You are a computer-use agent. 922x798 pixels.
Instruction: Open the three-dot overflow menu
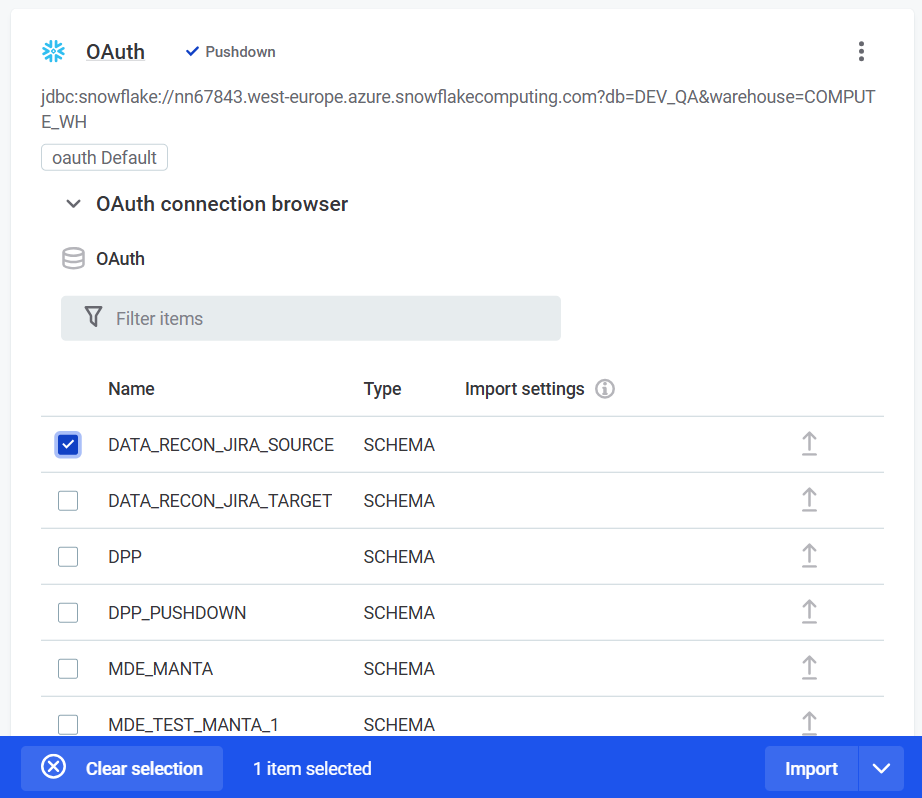pyautogui.click(x=861, y=51)
